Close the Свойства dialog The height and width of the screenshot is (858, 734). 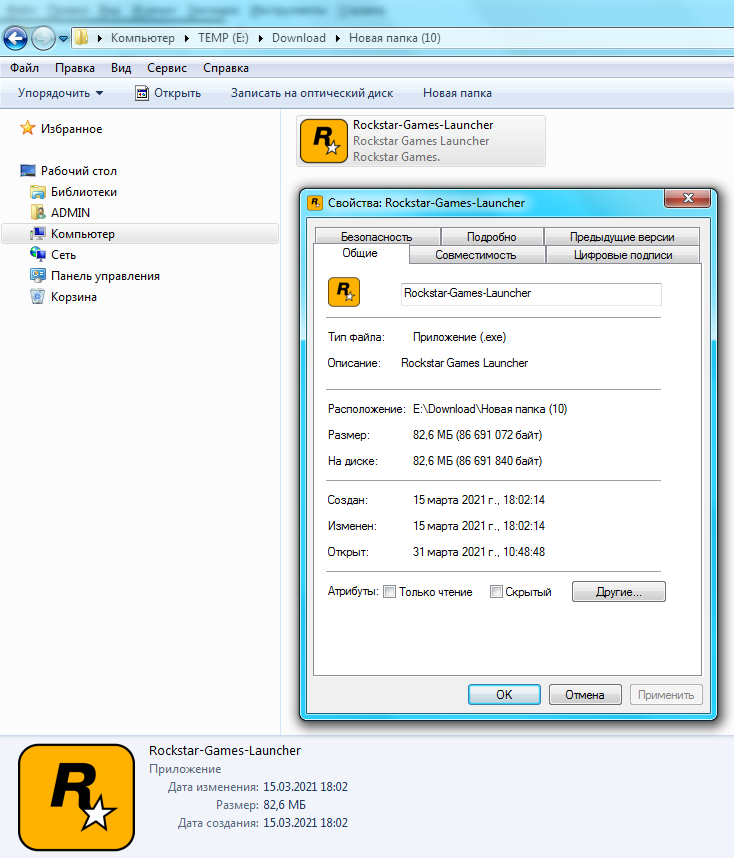point(687,198)
